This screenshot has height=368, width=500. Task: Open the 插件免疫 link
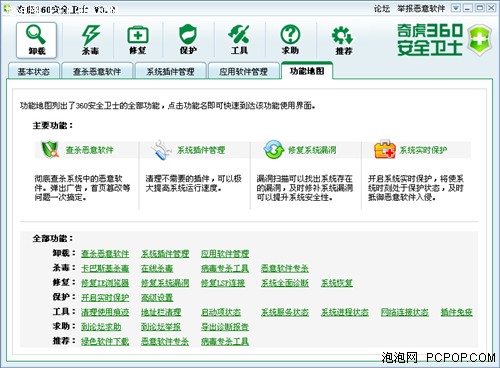(x=457, y=312)
